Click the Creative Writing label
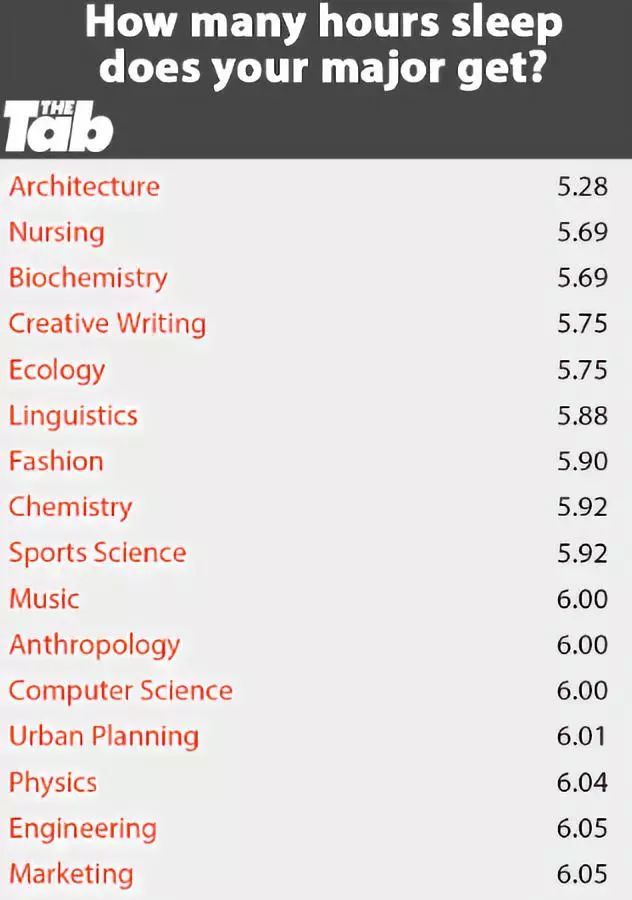 (x=107, y=324)
